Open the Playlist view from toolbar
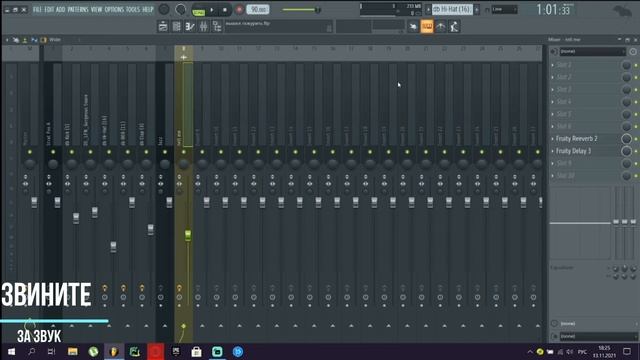This screenshot has width=640, height=360. pos(163,27)
